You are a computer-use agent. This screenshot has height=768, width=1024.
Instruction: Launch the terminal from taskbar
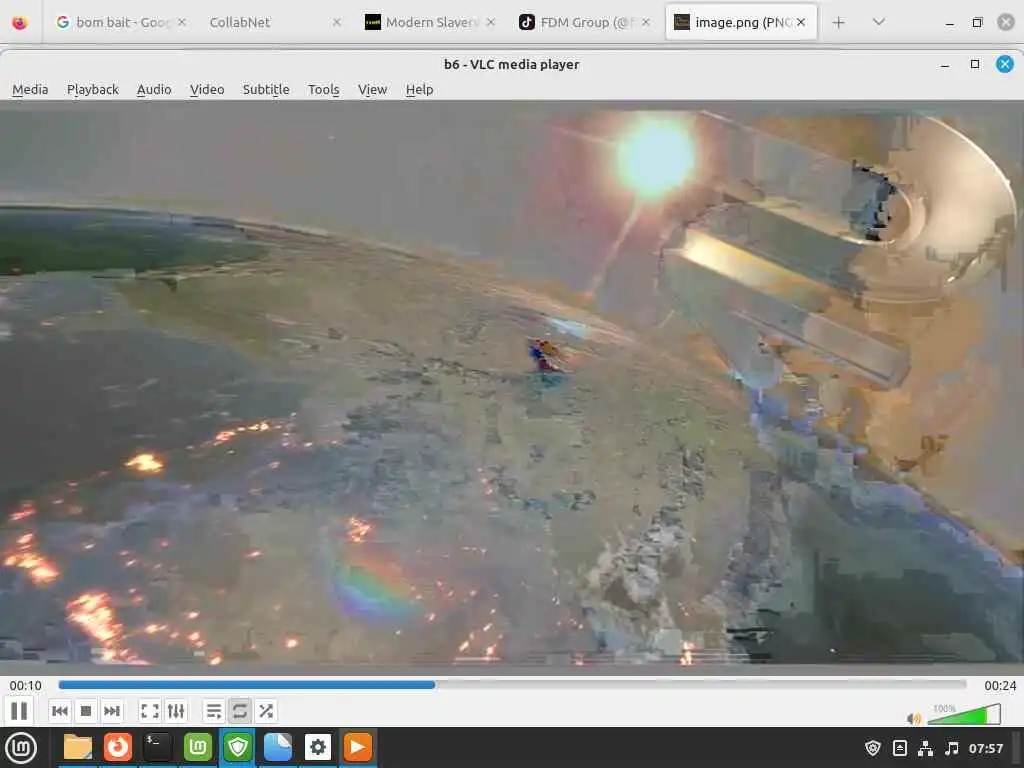click(157, 747)
